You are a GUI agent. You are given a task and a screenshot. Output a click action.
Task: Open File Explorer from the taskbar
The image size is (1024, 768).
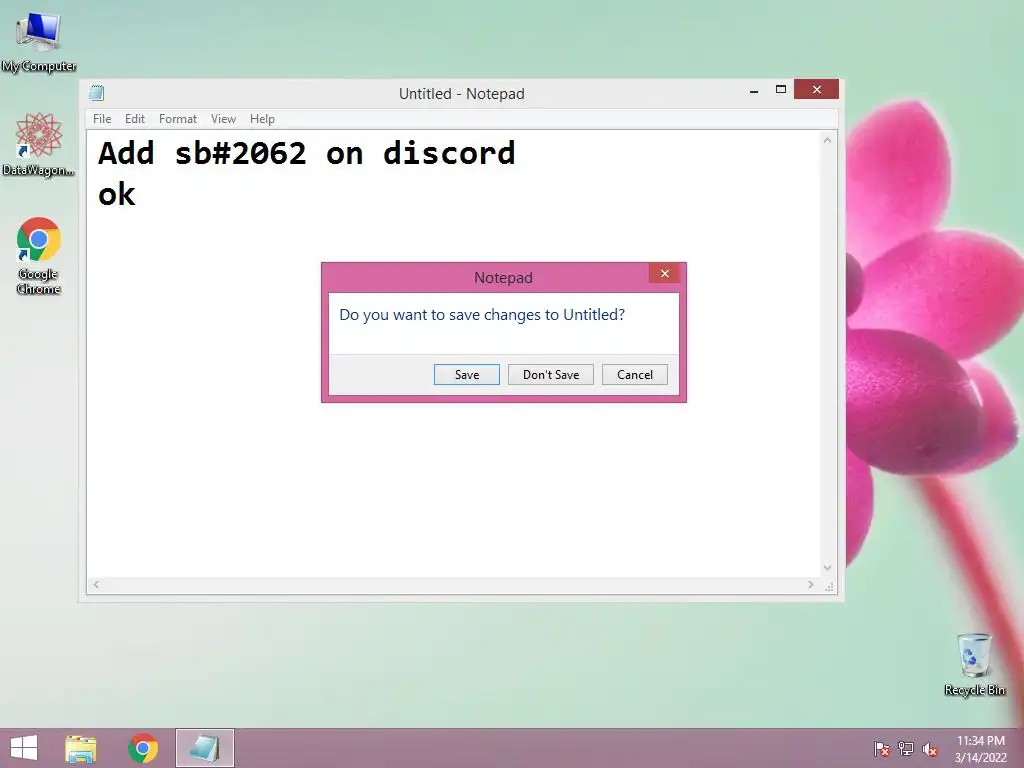[x=80, y=748]
